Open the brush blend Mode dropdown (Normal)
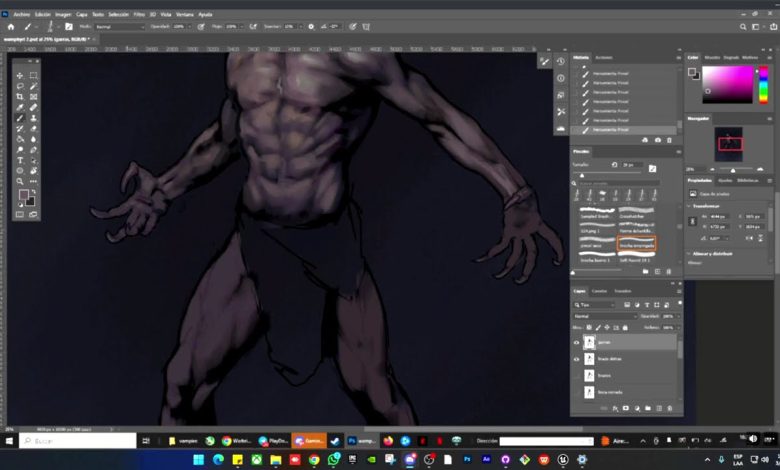The image size is (780, 470). pos(118,26)
